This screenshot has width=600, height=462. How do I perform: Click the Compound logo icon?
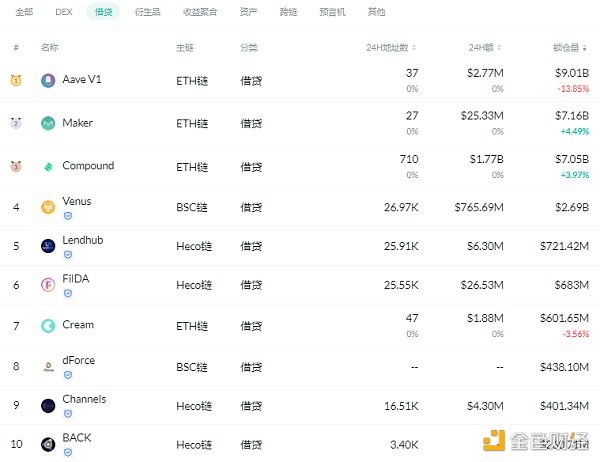(48, 167)
